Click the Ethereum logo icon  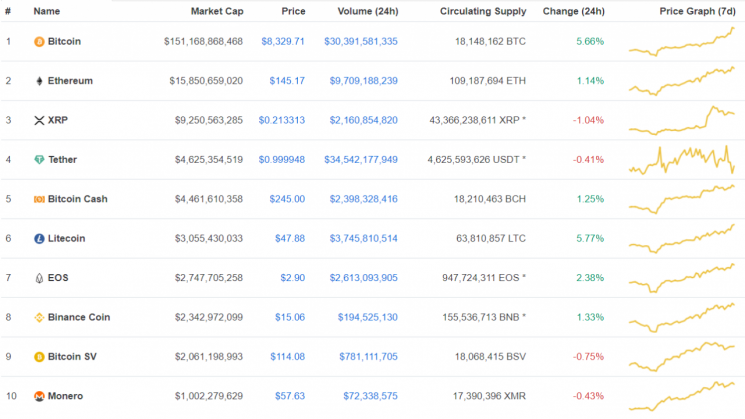pyautogui.click(x=39, y=81)
